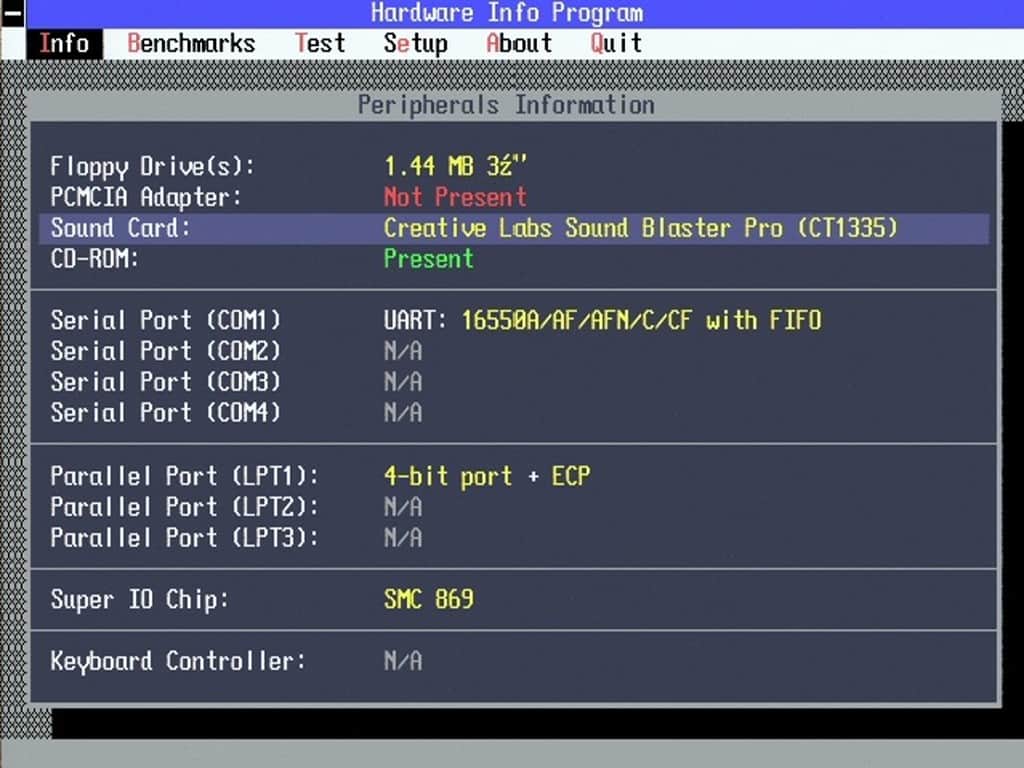Click Serial Port (COM3) label
This screenshot has height=768, width=1024.
pos(165,382)
